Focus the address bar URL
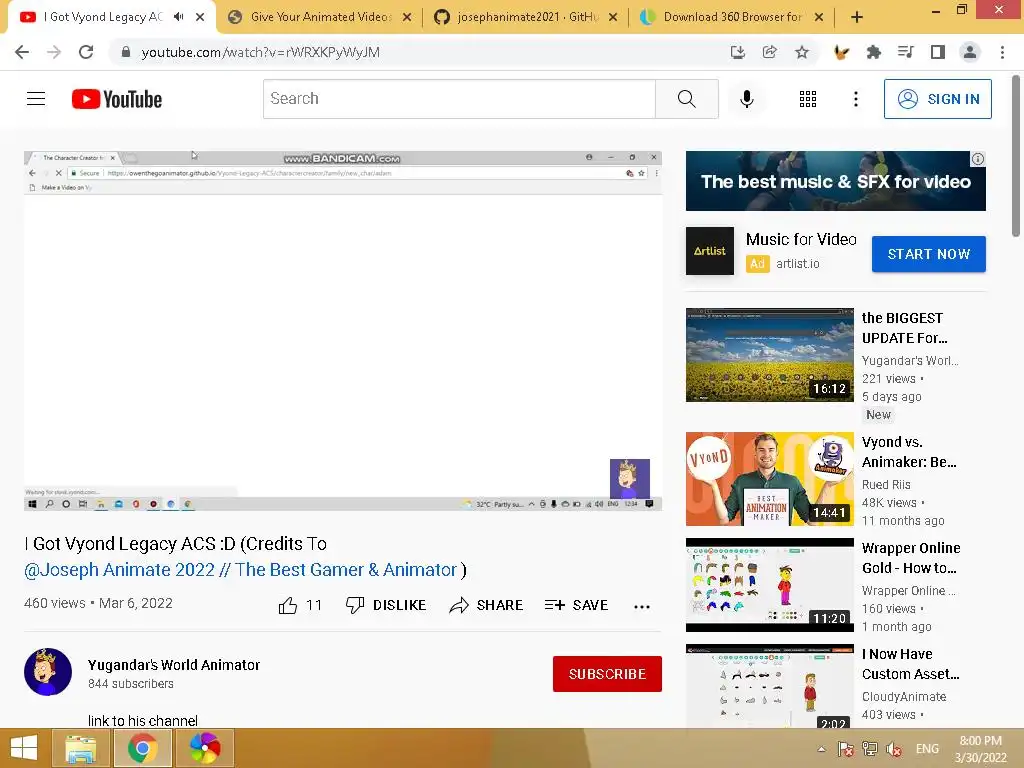The width and height of the screenshot is (1024, 768). [261, 52]
